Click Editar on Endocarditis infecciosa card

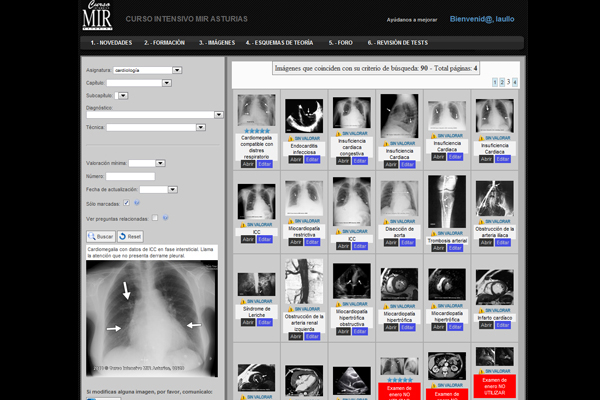click(x=312, y=160)
